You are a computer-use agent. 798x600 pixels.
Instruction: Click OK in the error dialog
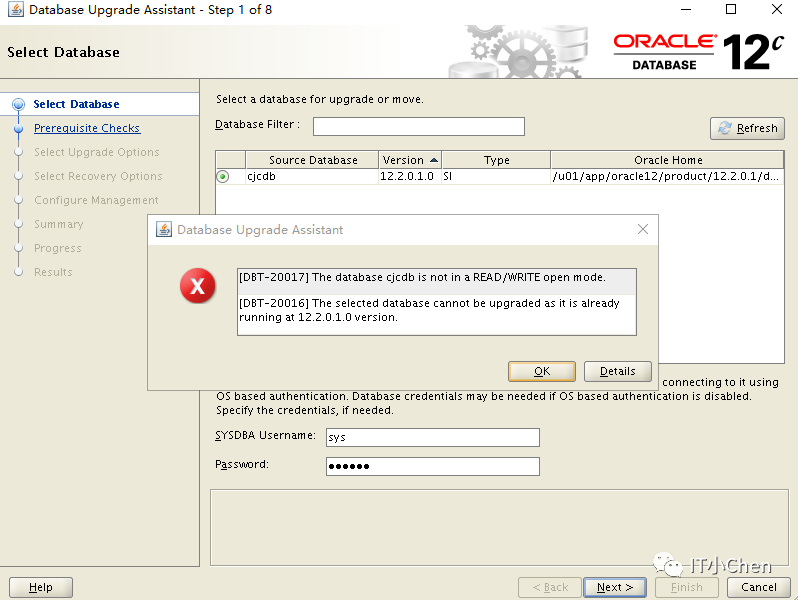click(x=542, y=372)
